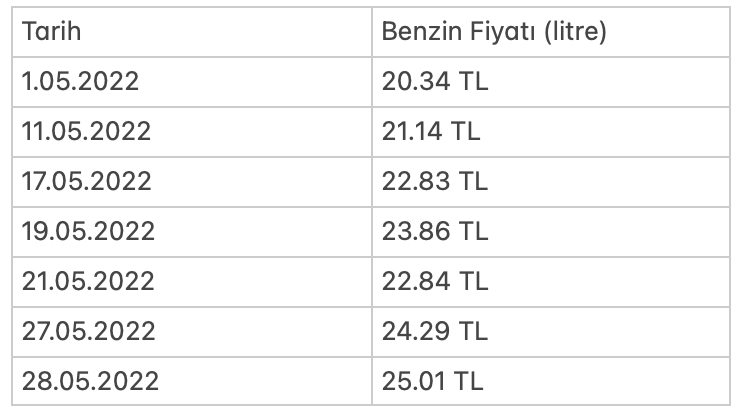Select the Benzin Fiyatı (litre) header cell
Viewport: 738px width, 412px height.
pyautogui.click(x=551, y=32)
